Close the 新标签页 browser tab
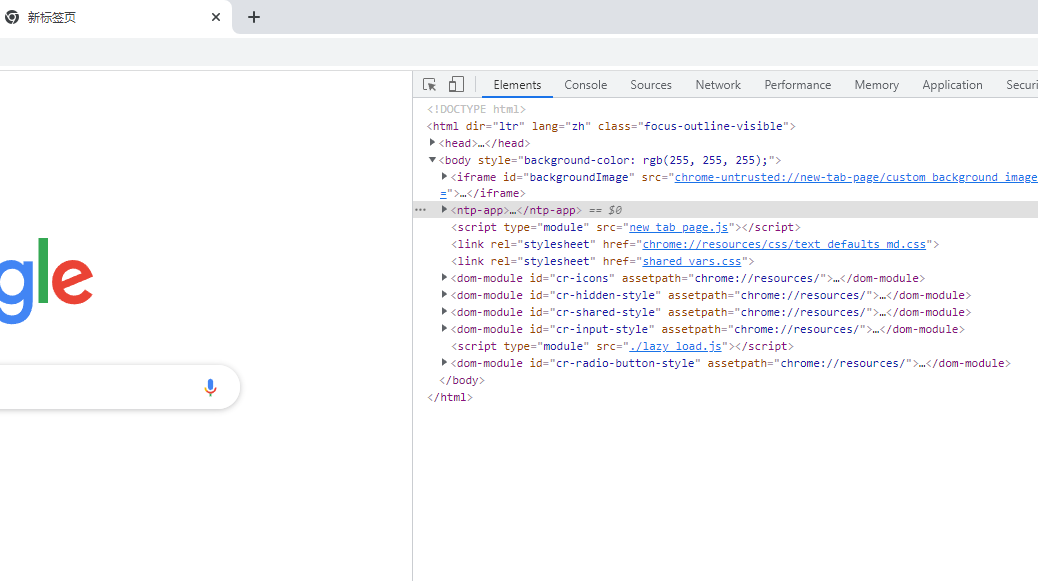 [x=216, y=17]
